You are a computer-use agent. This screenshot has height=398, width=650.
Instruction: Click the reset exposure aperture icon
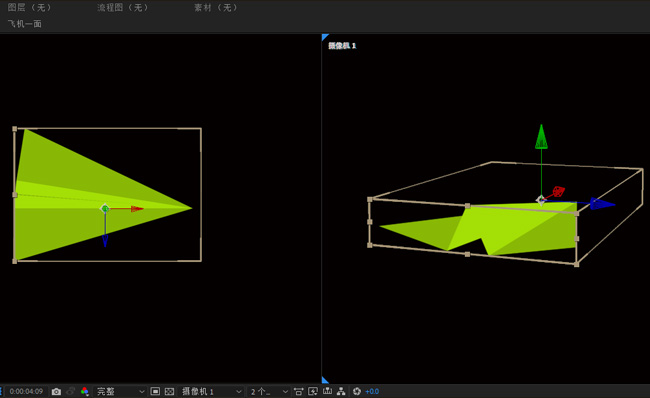coord(357,391)
